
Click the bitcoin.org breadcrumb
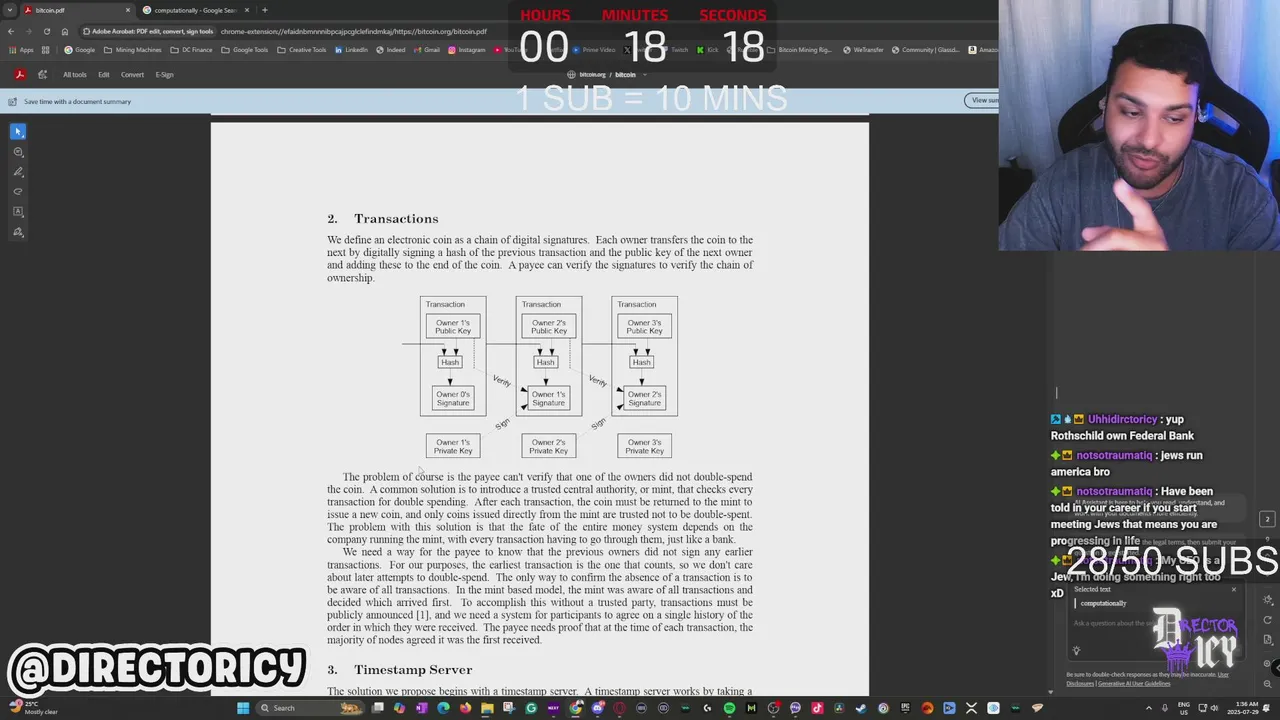coord(591,74)
